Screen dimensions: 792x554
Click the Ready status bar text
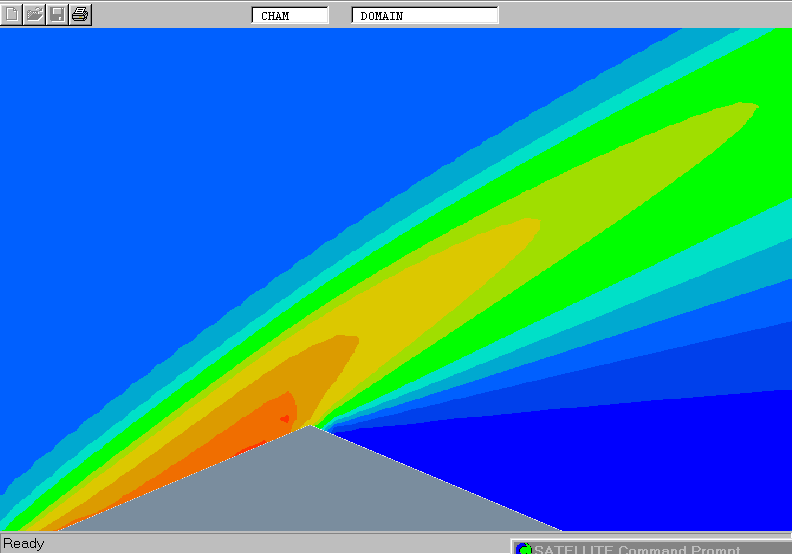24,544
